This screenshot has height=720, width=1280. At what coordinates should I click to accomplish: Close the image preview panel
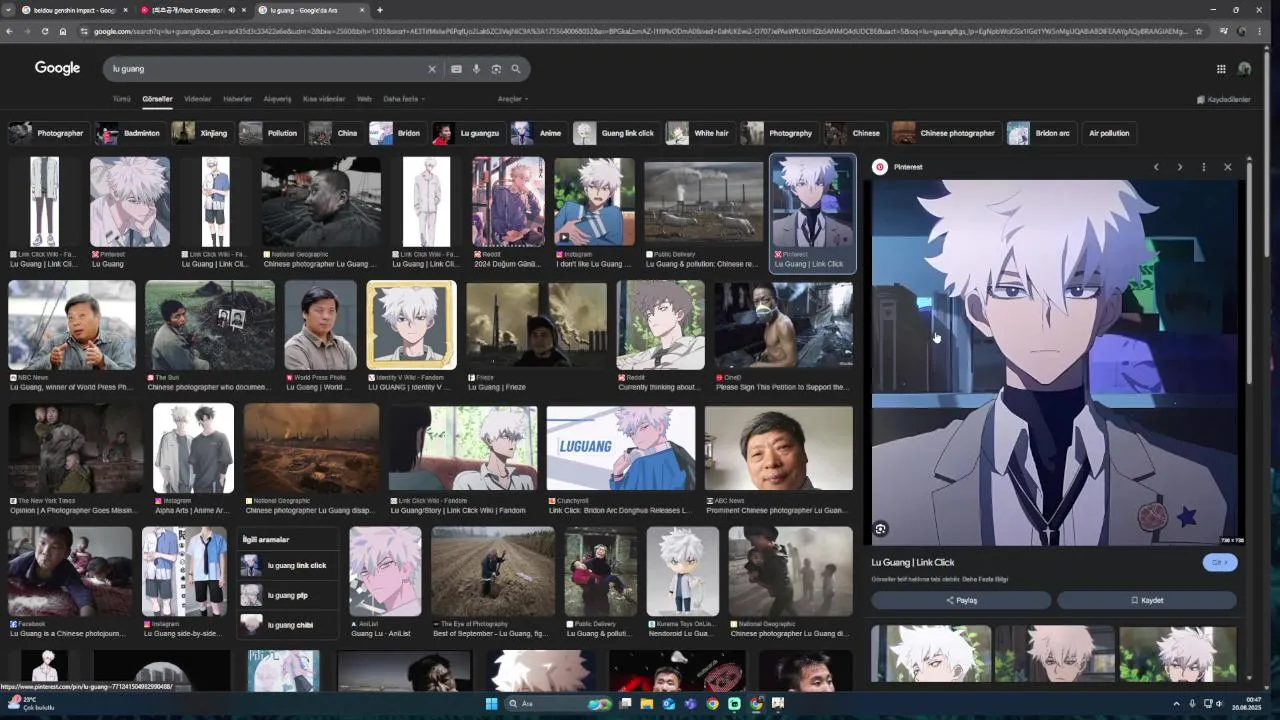[x=1228, y=167]
